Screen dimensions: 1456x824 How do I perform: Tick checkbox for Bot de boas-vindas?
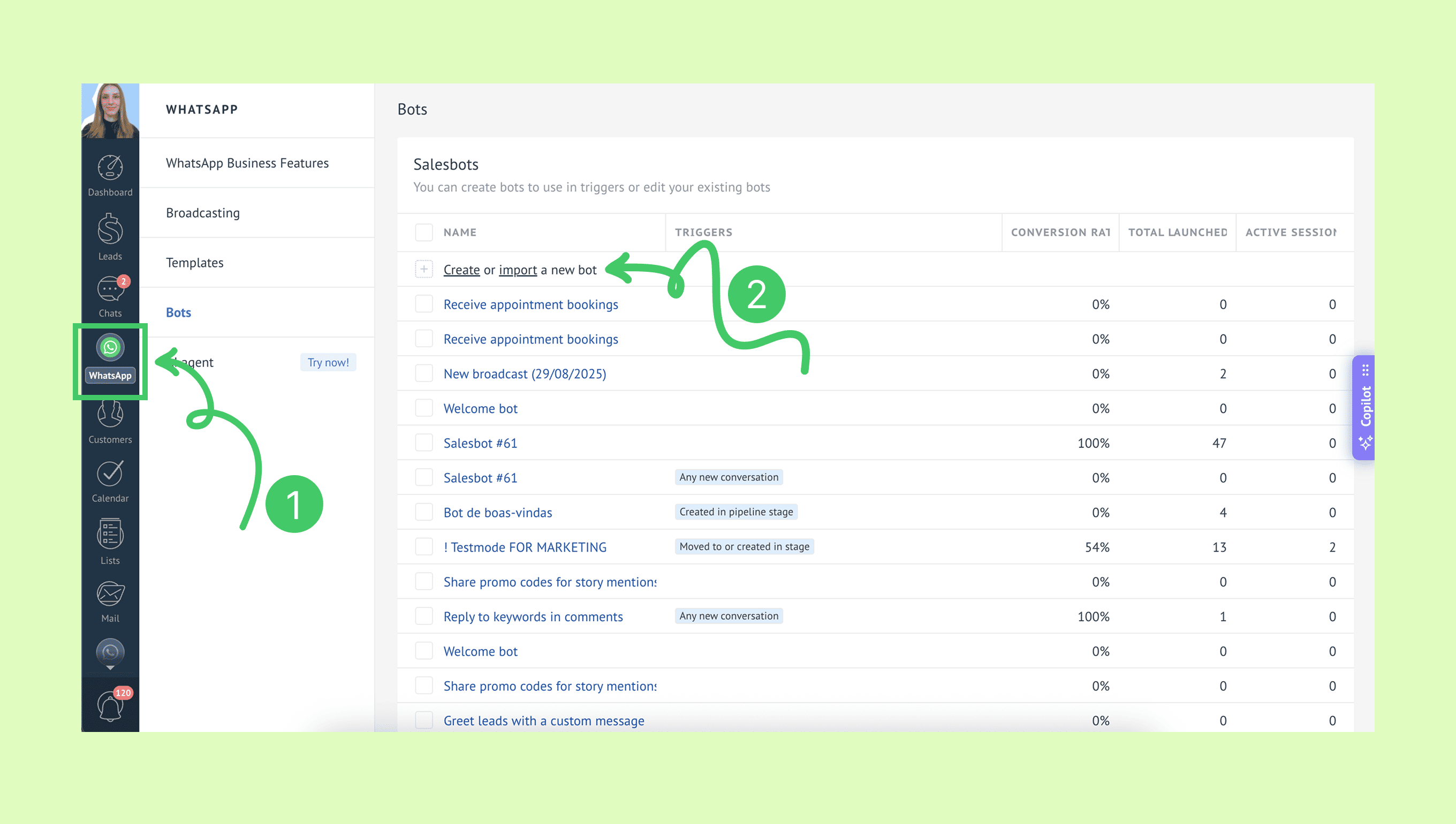coord(423,512)
